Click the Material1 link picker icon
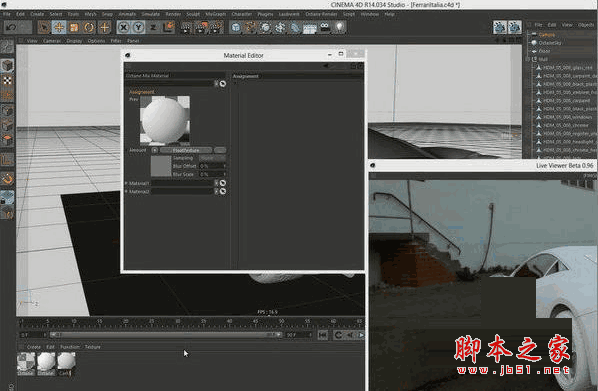This screenshot has height=391, width=598. click(223, 183)
